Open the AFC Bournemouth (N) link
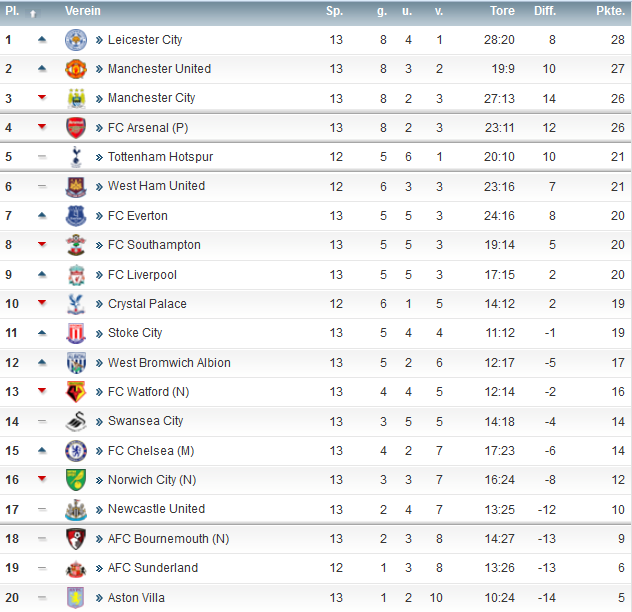632x612 pixels. (x=168, y=539)
